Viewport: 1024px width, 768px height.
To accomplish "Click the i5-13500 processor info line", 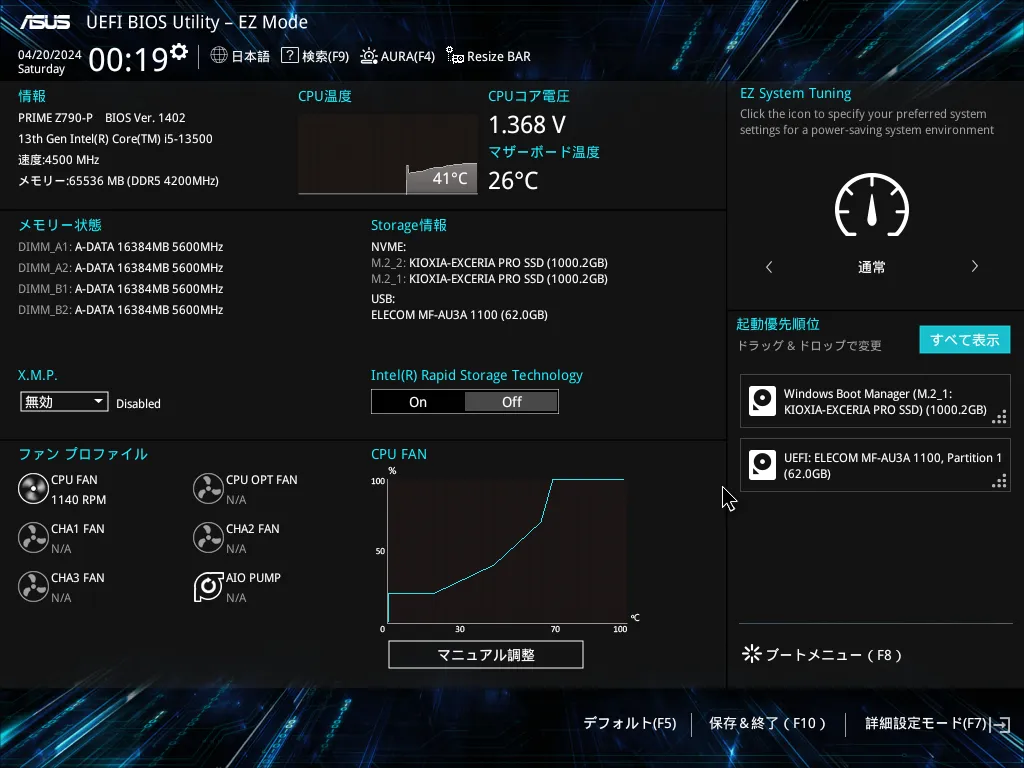I will pos(115,138).
